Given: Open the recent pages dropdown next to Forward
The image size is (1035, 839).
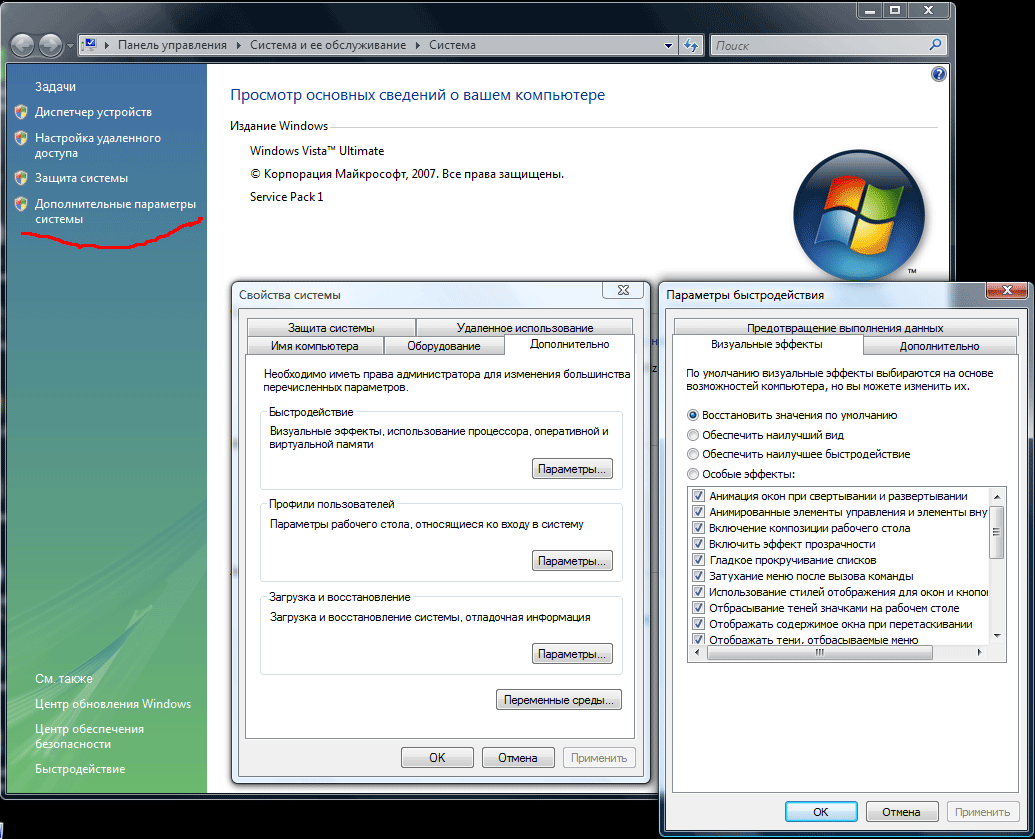Looking at the screenshot, I should coord(70,46).
